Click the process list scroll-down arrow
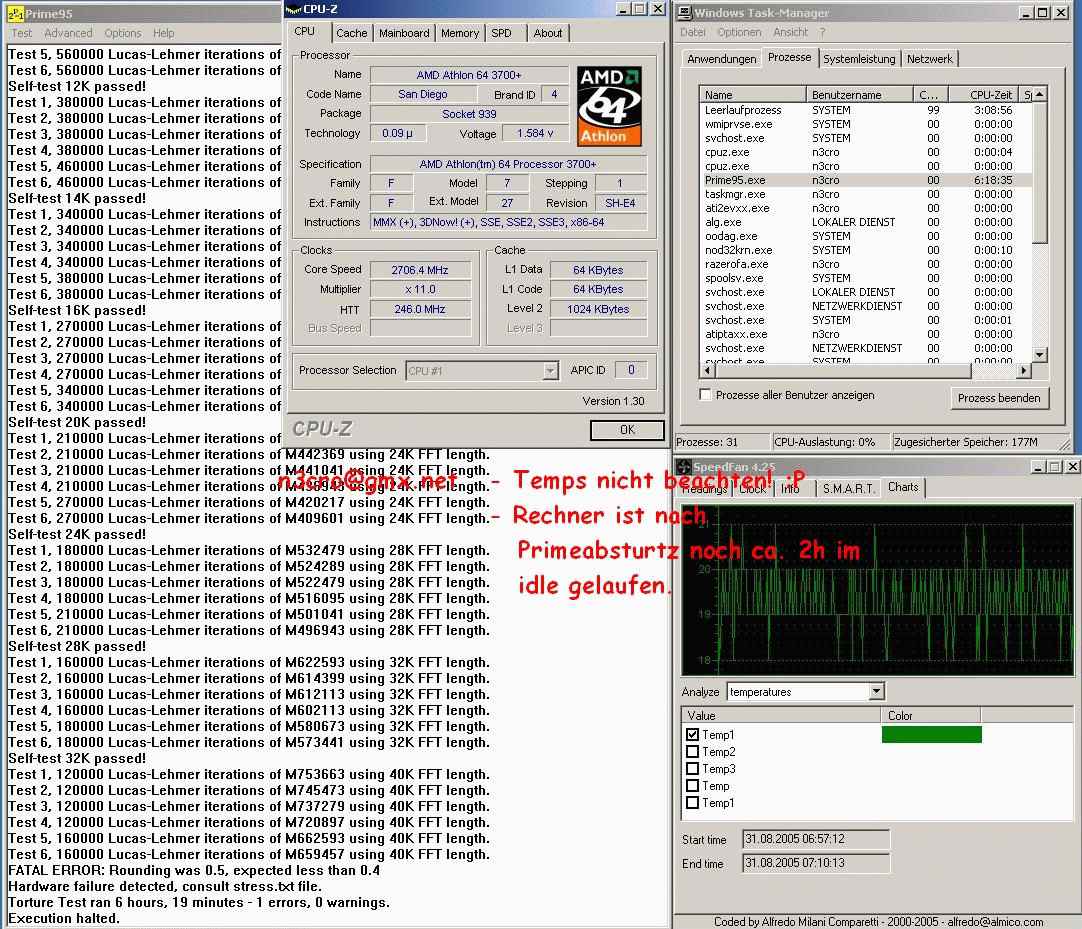1082x929 pixels. 1040,355
